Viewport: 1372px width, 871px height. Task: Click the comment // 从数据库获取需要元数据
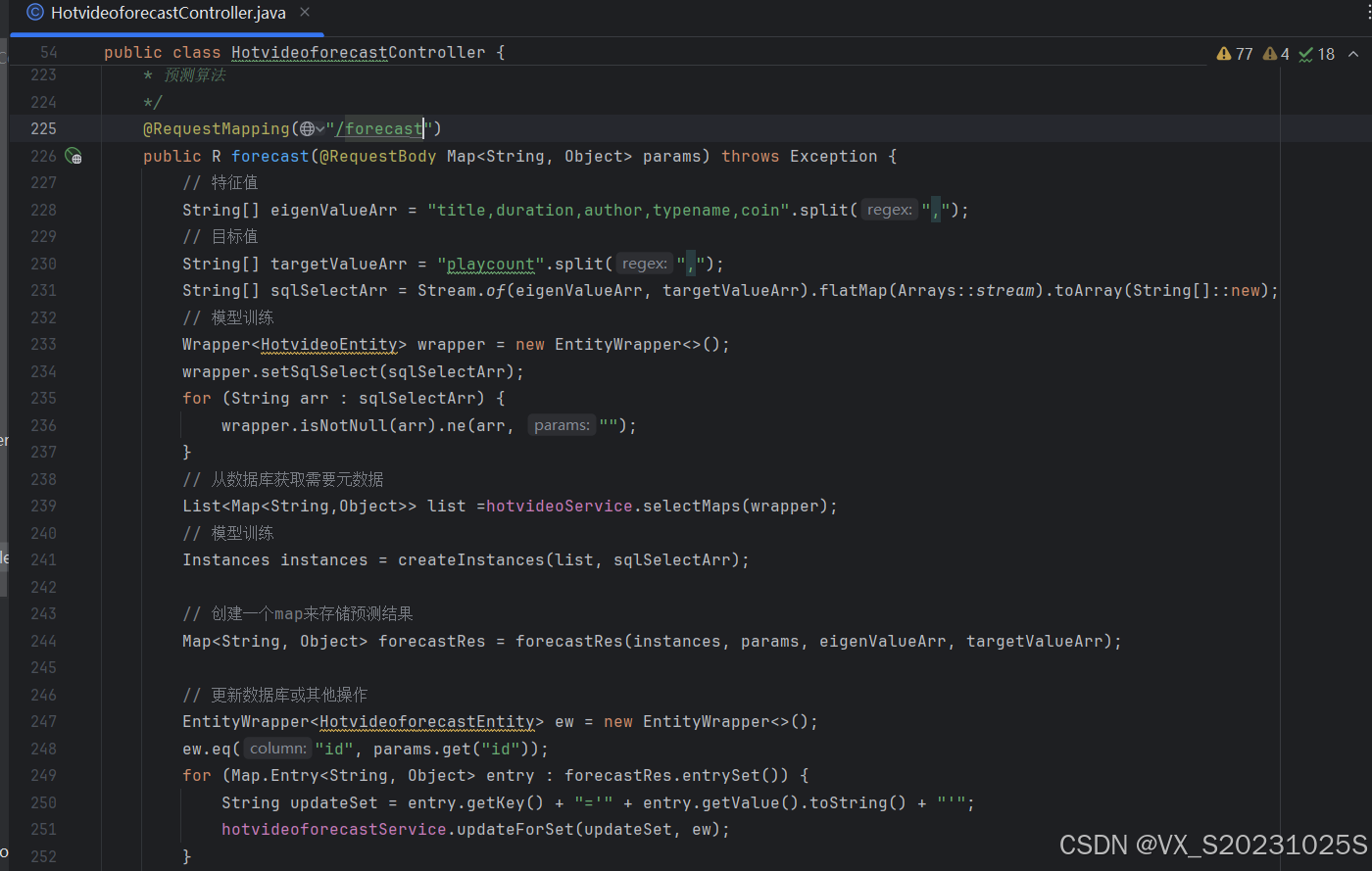283,479
